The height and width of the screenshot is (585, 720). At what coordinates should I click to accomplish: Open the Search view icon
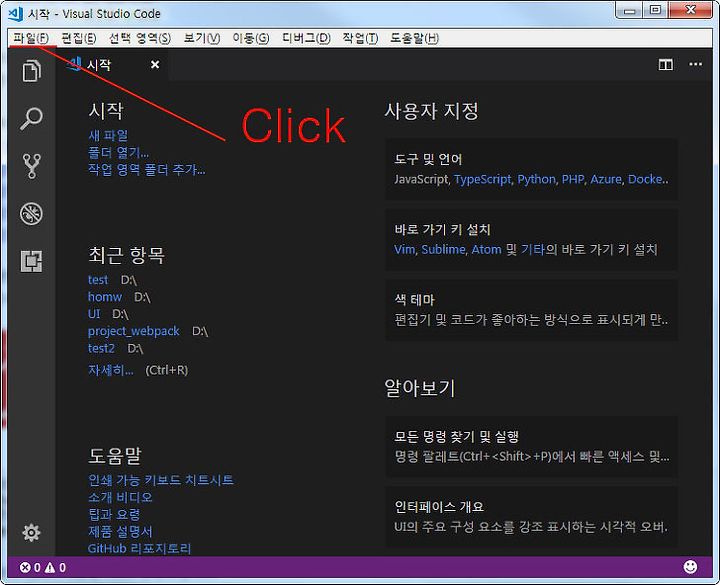31,118
